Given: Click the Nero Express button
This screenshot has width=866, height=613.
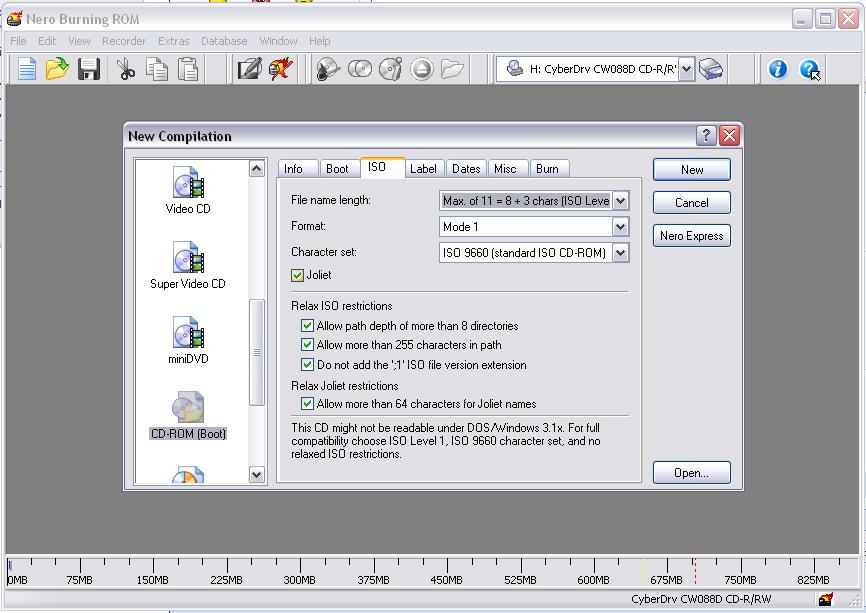Looking at the screenshot, I should (691, 236).
